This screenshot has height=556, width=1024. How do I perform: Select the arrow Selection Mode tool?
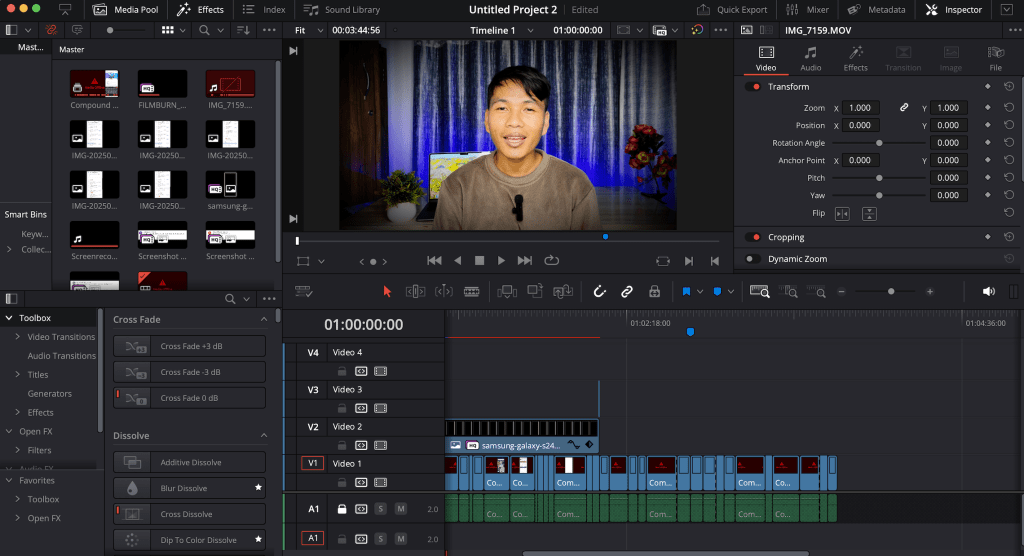(388, 291)
